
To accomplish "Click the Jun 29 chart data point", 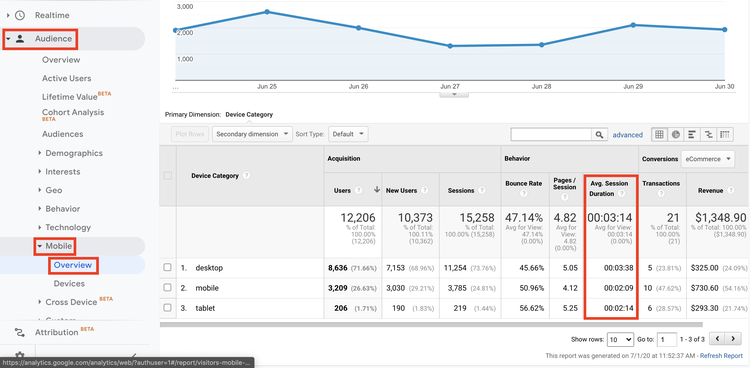I will [633, 25].
